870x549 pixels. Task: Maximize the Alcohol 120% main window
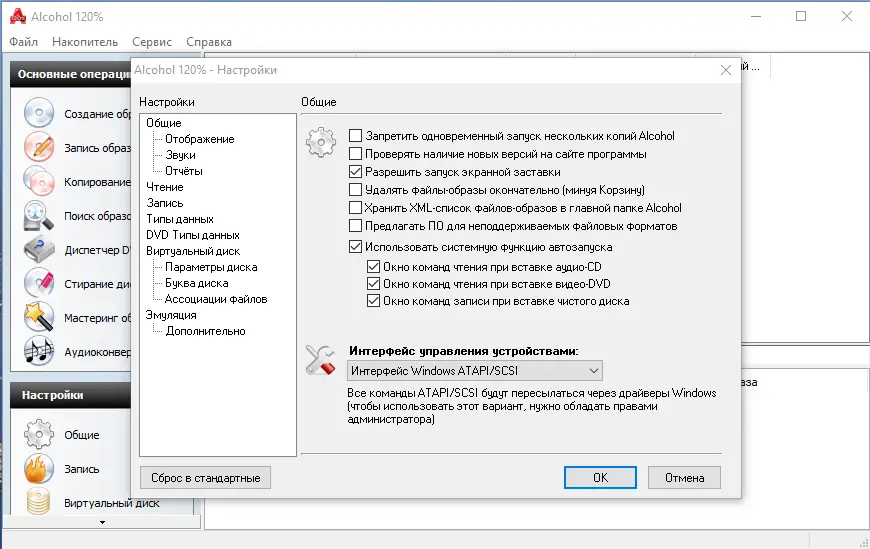pyautogui.click(x=801, y=16)
